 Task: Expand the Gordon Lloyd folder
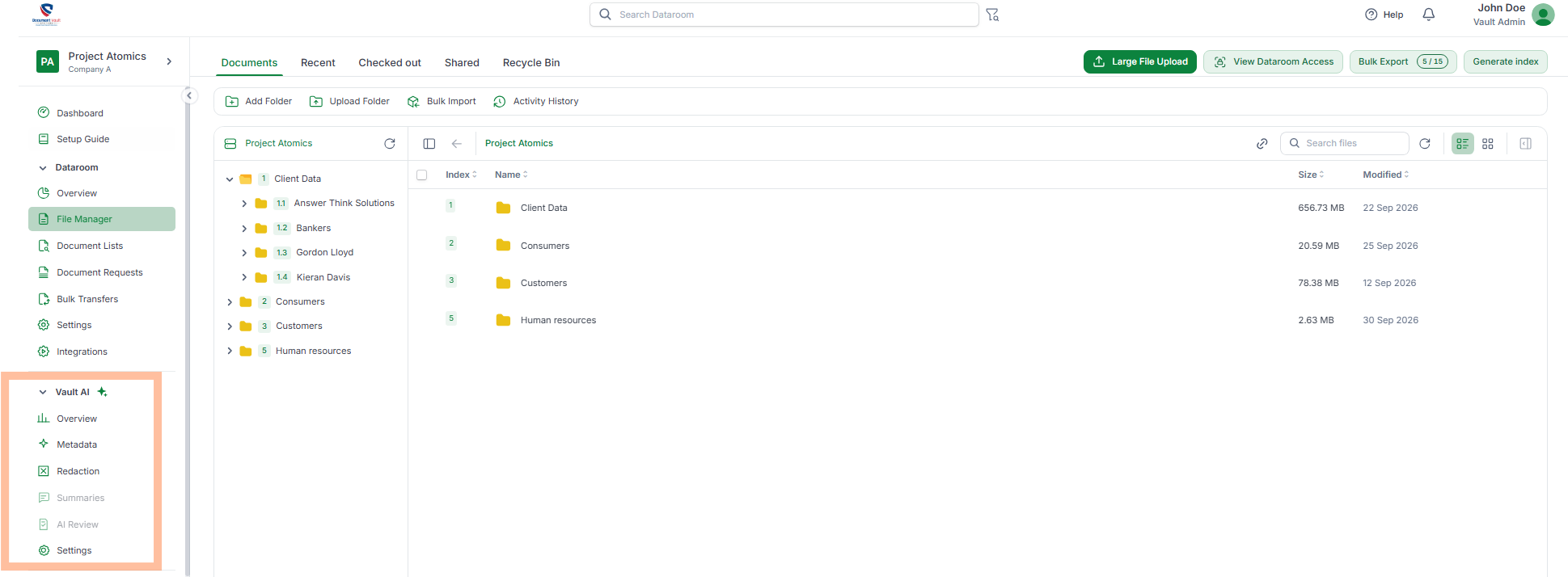pos(244,253)
